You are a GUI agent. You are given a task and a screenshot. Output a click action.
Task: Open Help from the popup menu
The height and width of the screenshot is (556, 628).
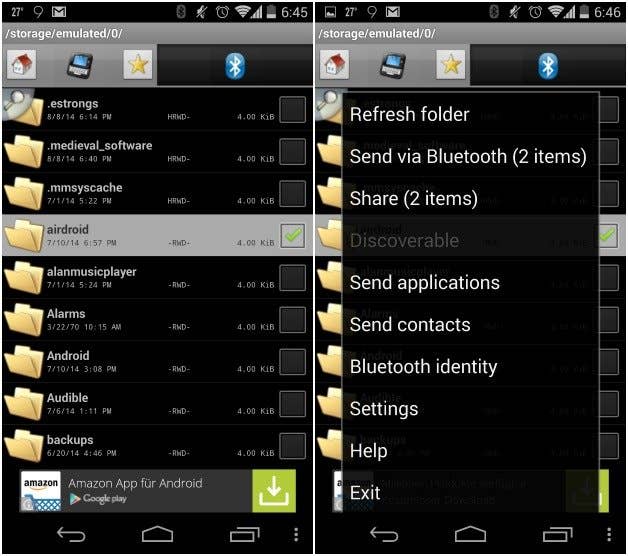pyautogui.click(x=471, y=451)
